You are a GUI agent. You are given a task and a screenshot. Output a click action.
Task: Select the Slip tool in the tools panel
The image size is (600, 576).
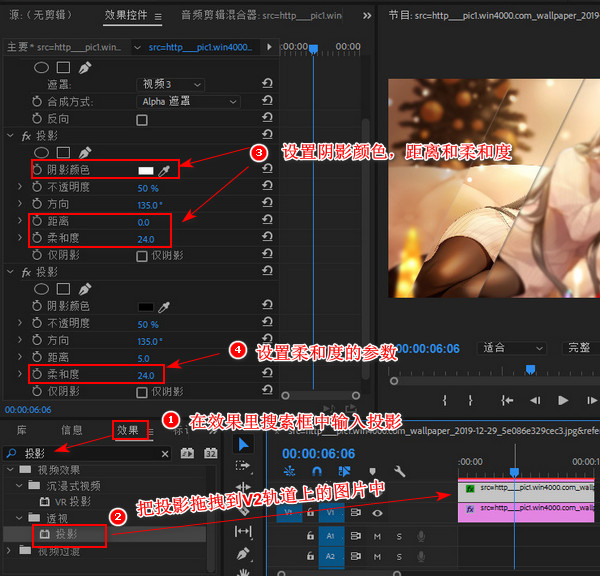(x=243, y=531)
